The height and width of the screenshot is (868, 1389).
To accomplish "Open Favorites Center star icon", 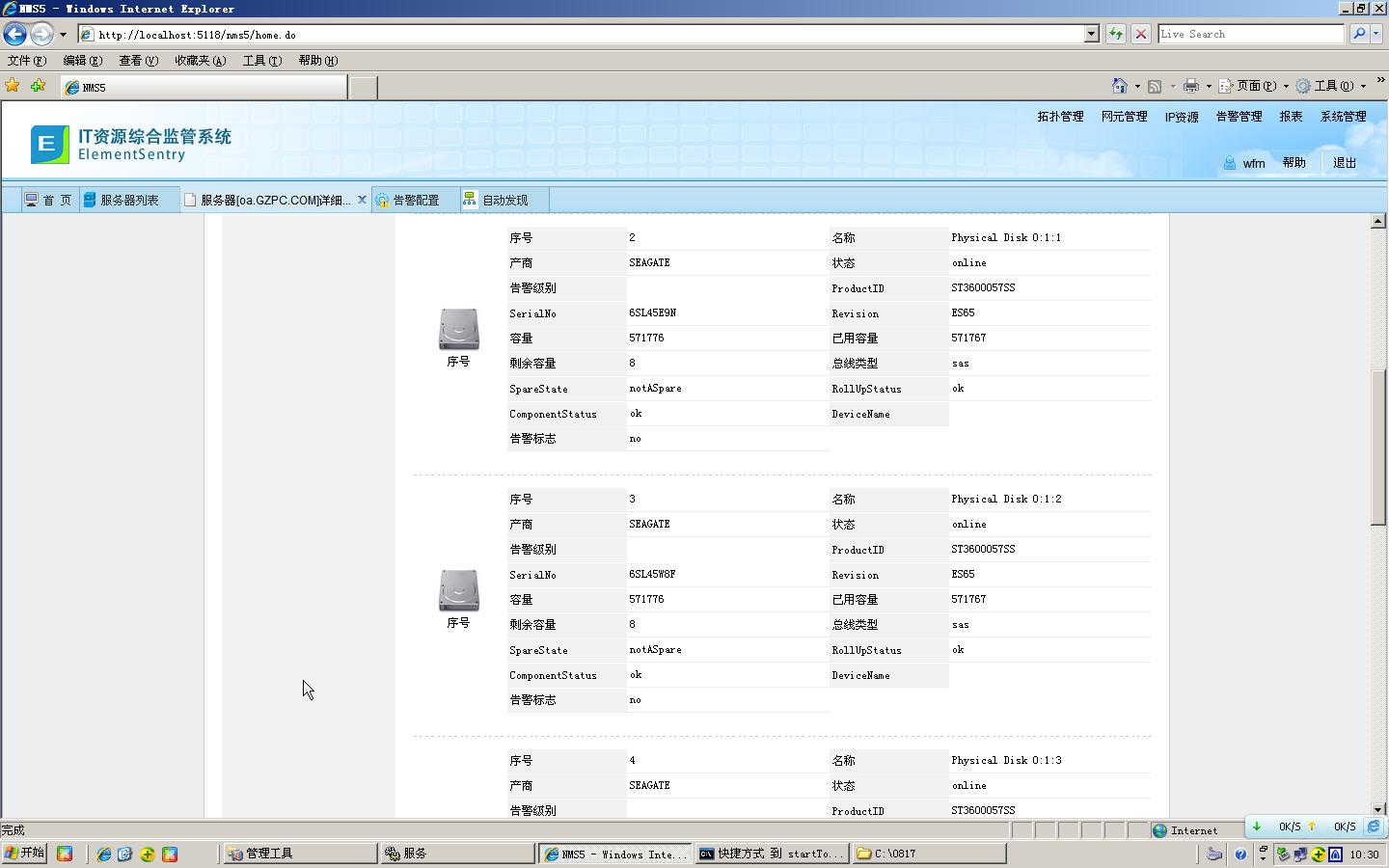I will [x=13, y=86].
